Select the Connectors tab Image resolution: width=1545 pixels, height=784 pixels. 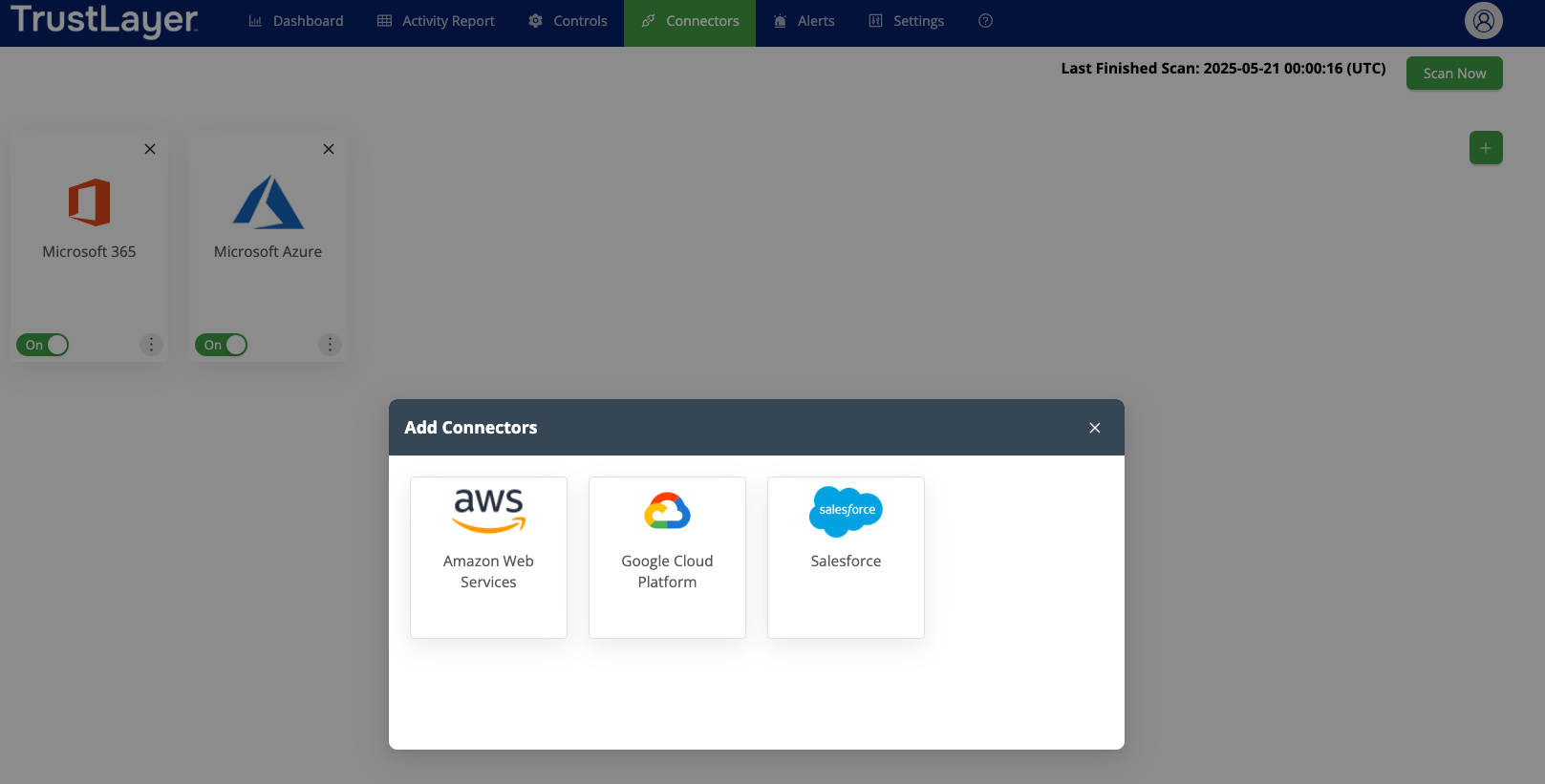click(690, 21)
